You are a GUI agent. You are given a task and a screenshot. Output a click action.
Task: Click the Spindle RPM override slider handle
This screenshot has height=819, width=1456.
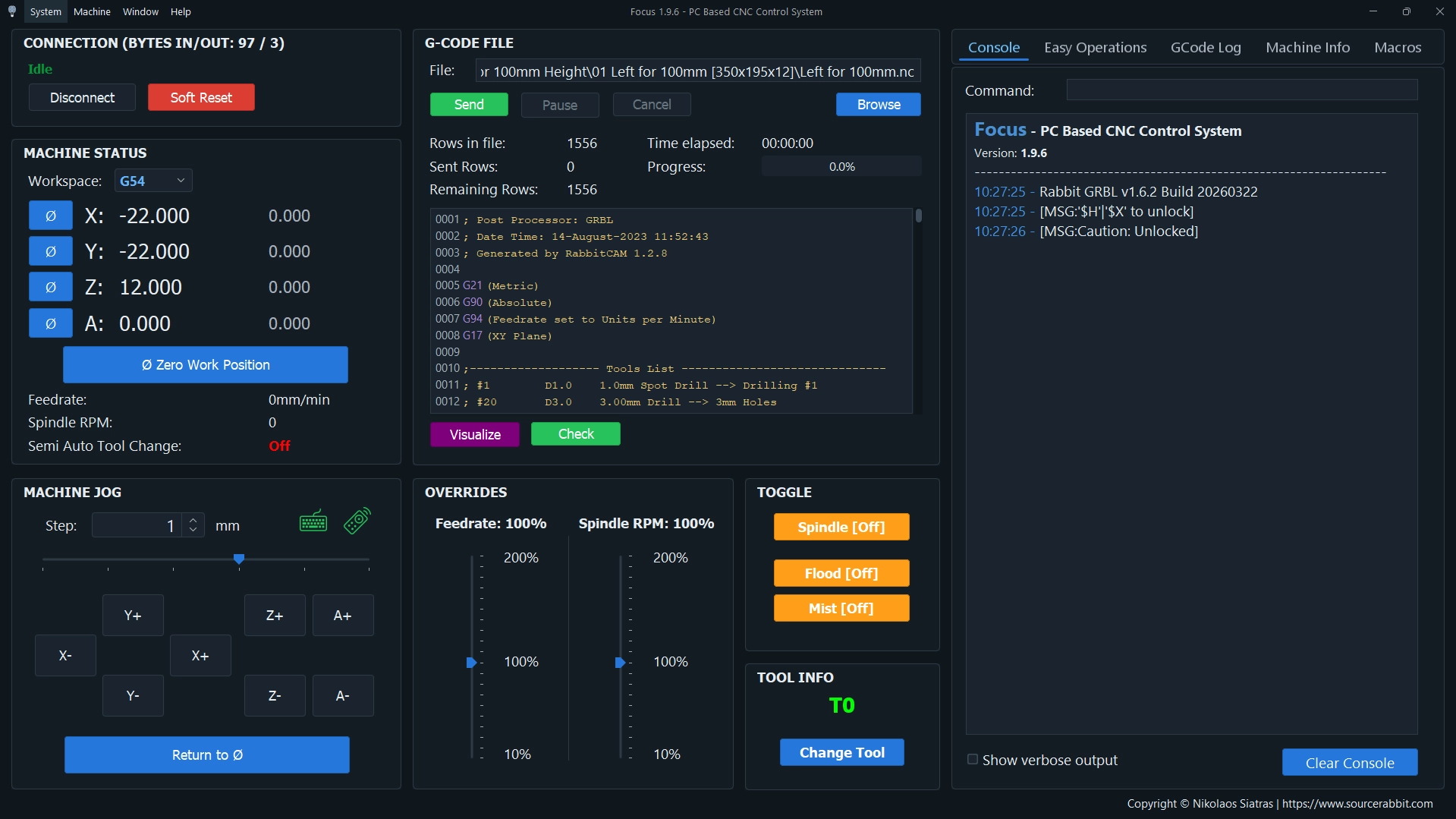[x=620, y=663]
